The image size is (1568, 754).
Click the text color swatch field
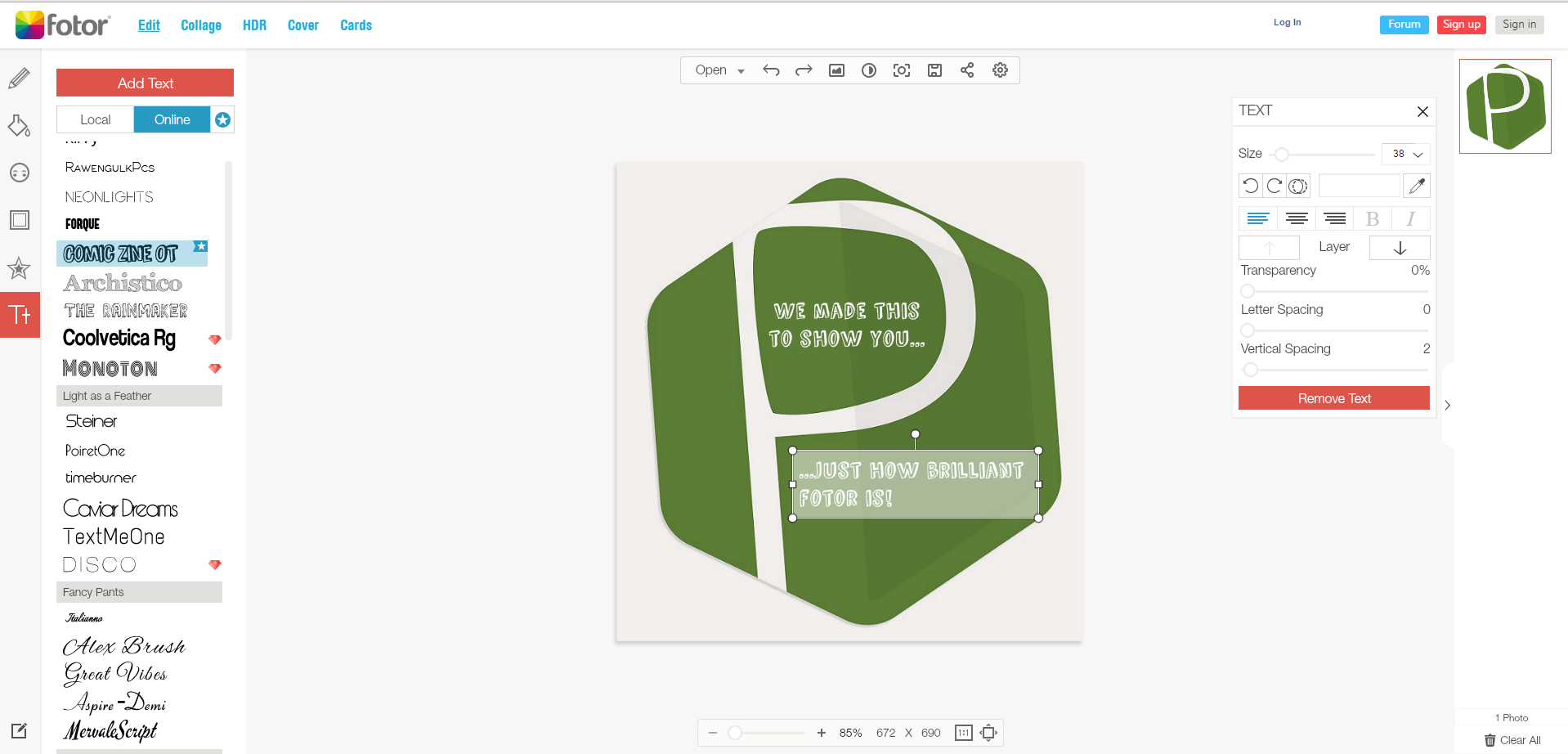coord(1360,186)
